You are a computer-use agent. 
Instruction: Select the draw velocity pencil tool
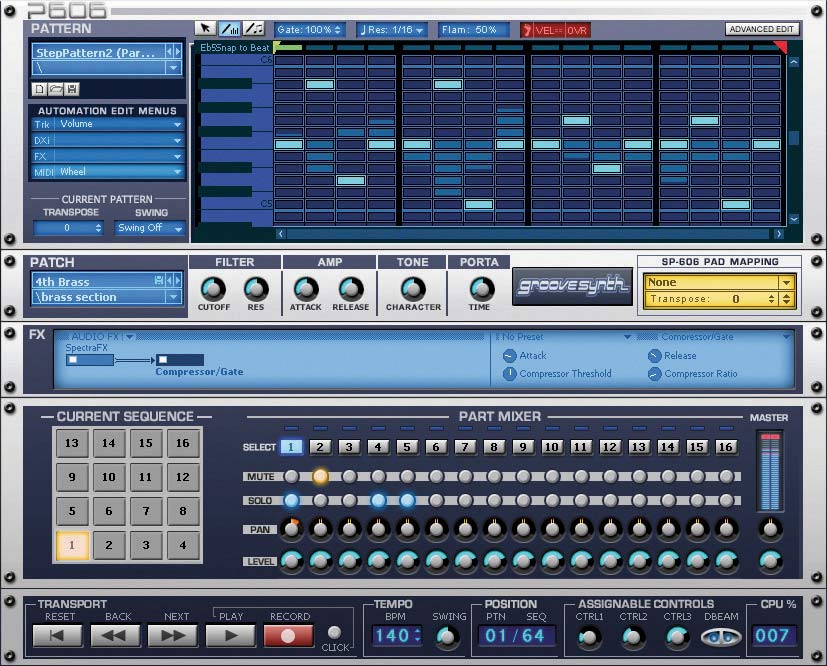(229, 29)
